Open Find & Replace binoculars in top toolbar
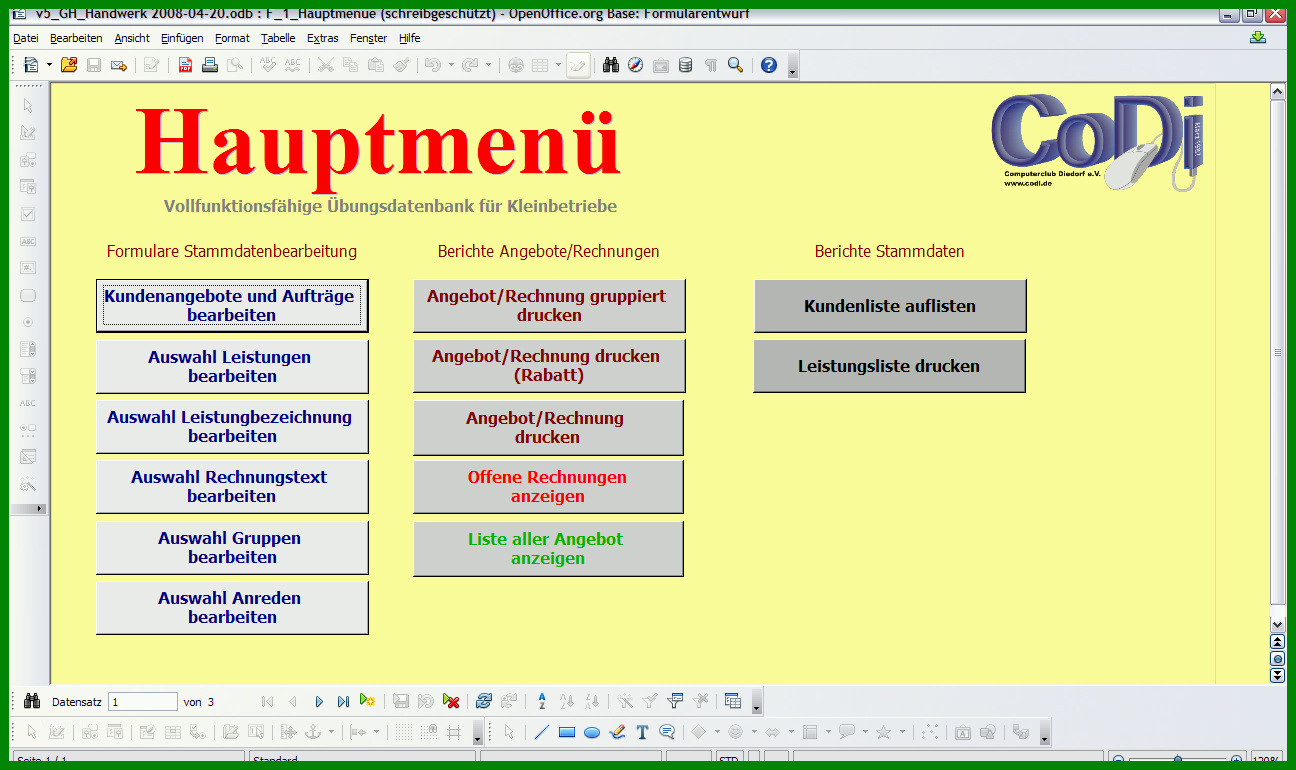 611,65
